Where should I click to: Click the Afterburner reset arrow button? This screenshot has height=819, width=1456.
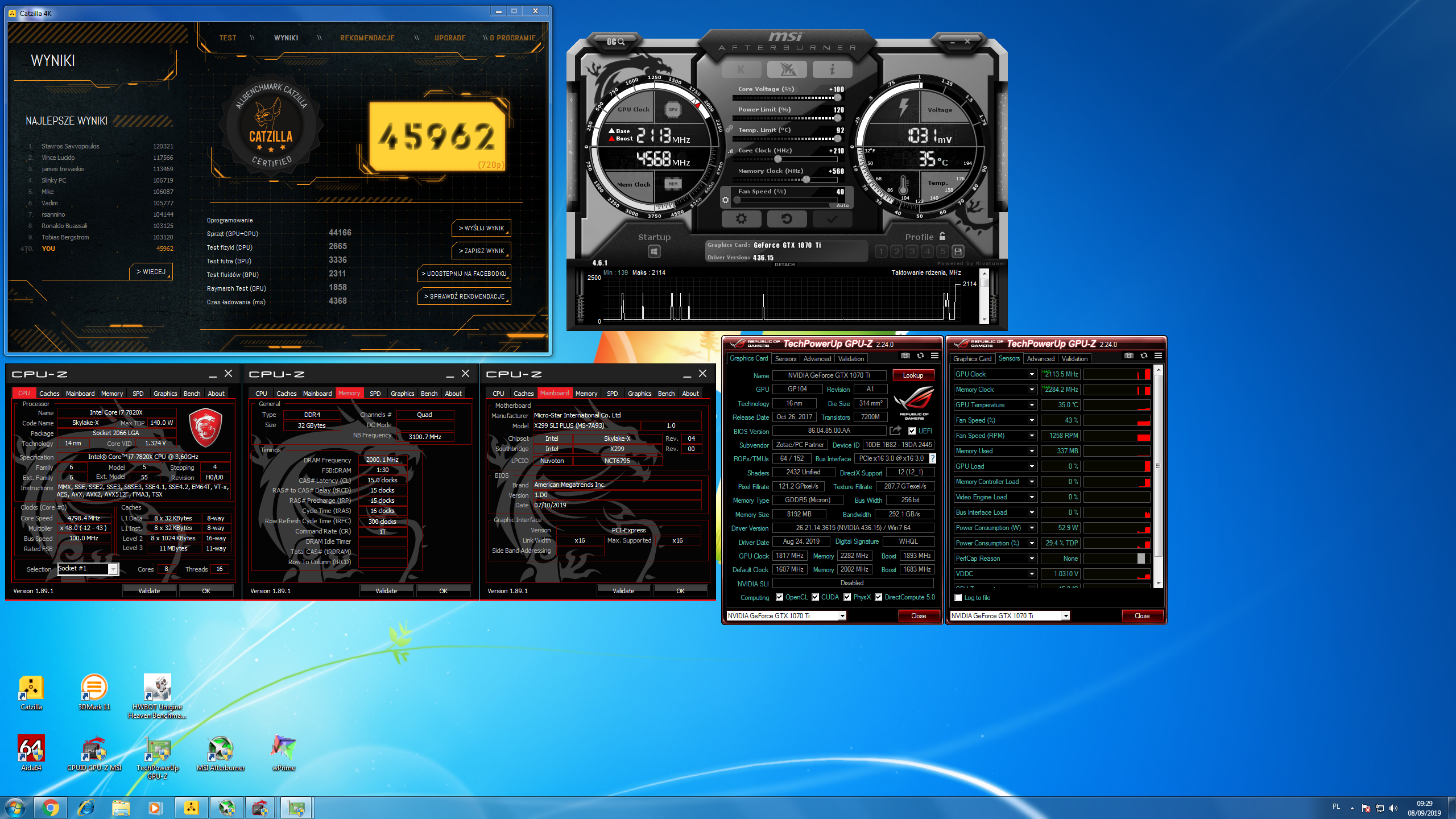pos(787,218)
